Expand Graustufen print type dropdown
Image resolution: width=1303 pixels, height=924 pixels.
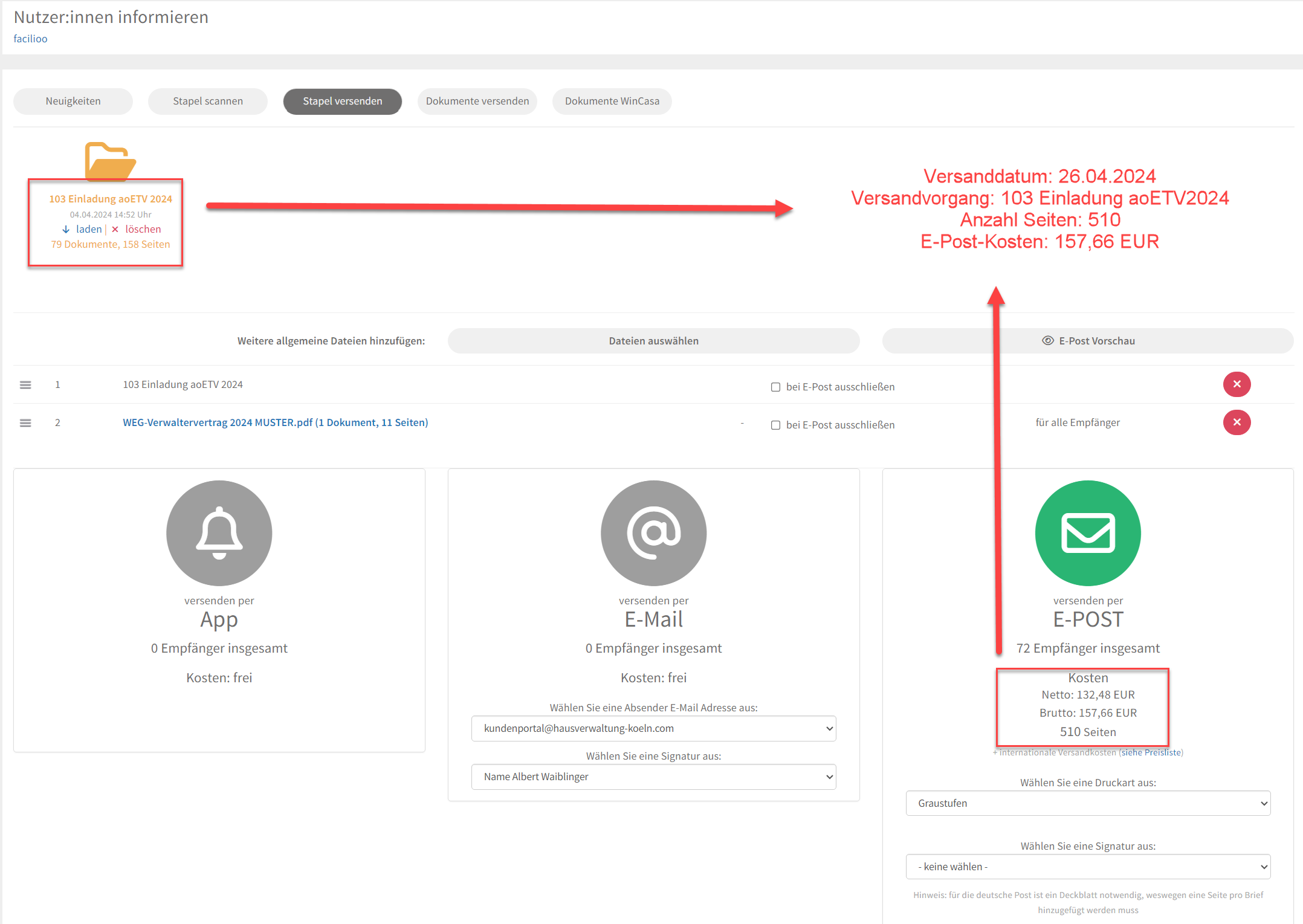click(x=1087, y=804)
